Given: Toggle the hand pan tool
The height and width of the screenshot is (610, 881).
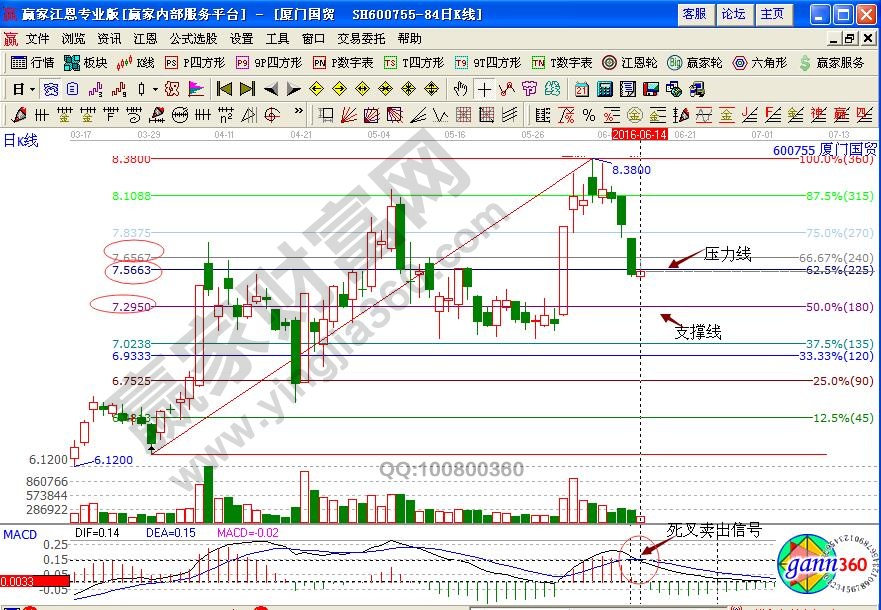Looking at the screenshot, I should [x=459, y=88].
